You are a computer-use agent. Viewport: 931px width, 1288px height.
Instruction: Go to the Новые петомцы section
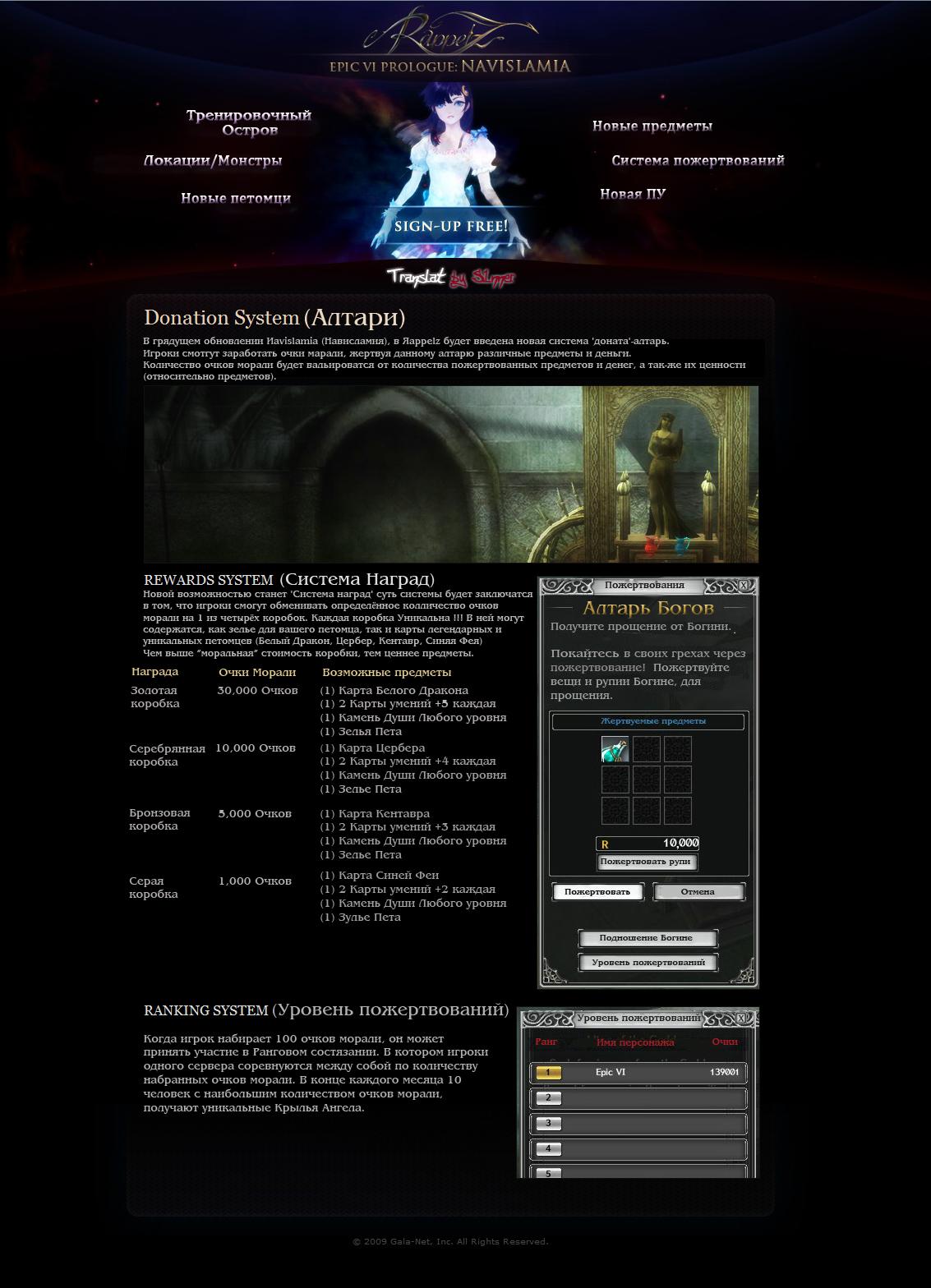[236, 198]
